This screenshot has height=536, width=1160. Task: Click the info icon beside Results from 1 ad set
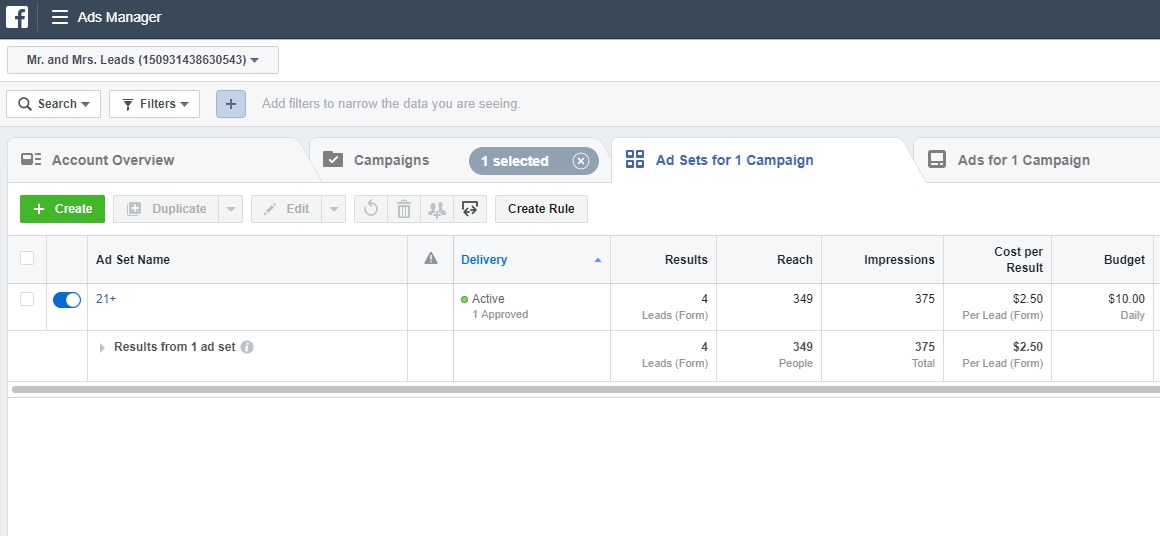(247, 347)
